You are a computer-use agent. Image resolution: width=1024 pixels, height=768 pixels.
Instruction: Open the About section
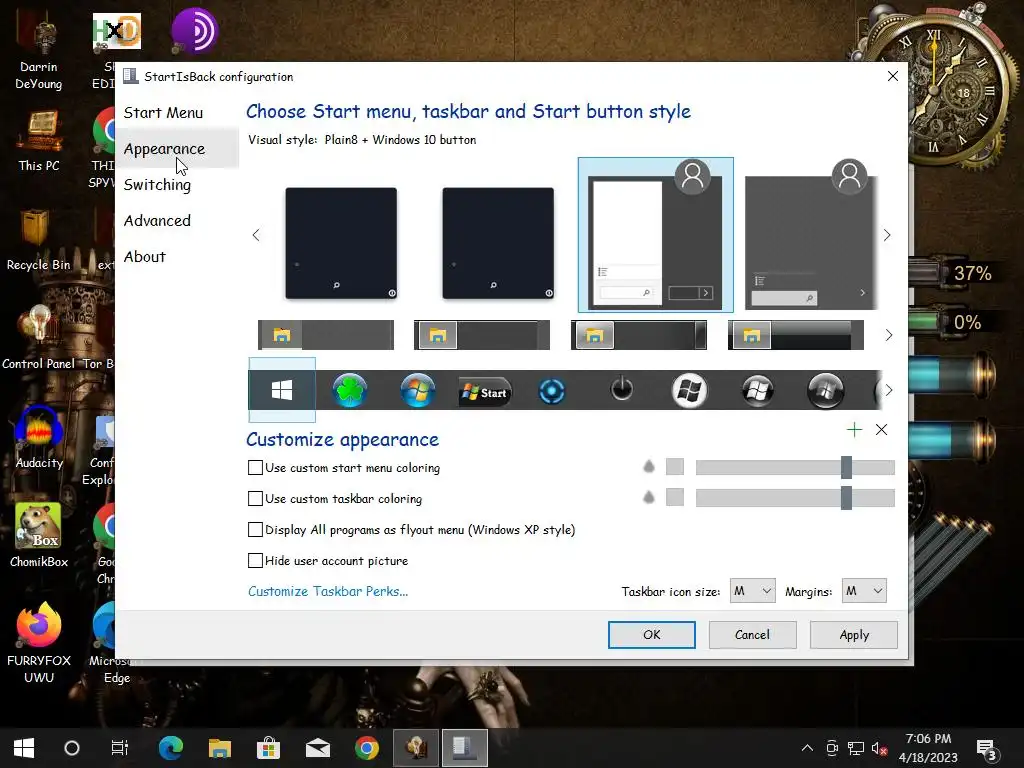click(x=145, y=257)
